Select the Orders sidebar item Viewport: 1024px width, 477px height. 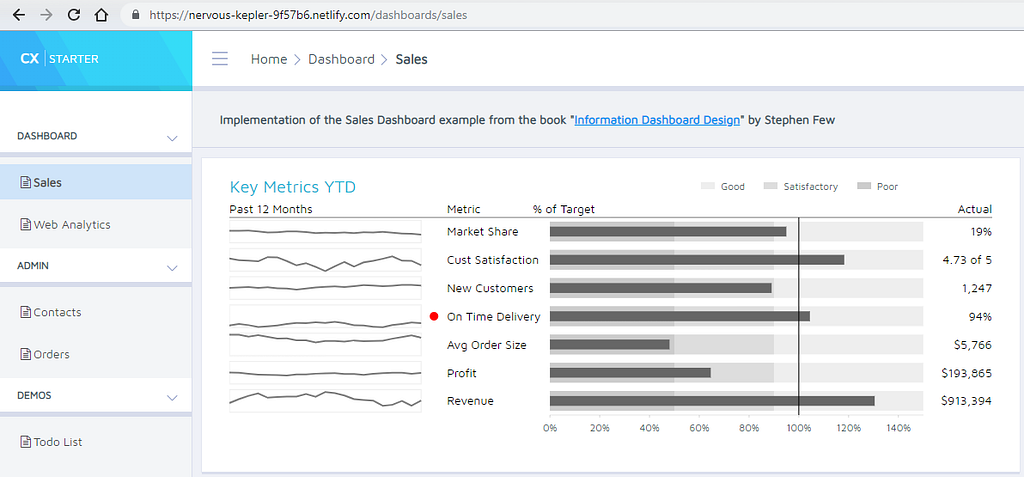(45, 354)
